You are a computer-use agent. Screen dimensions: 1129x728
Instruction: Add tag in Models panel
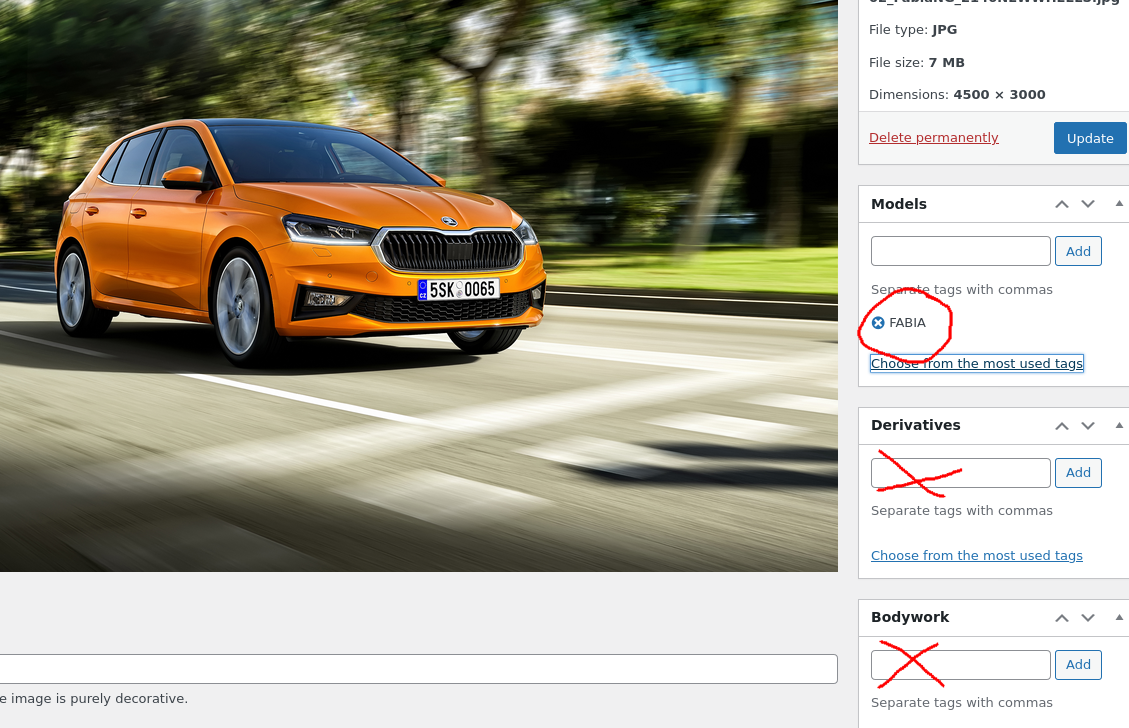(1078, 251)
